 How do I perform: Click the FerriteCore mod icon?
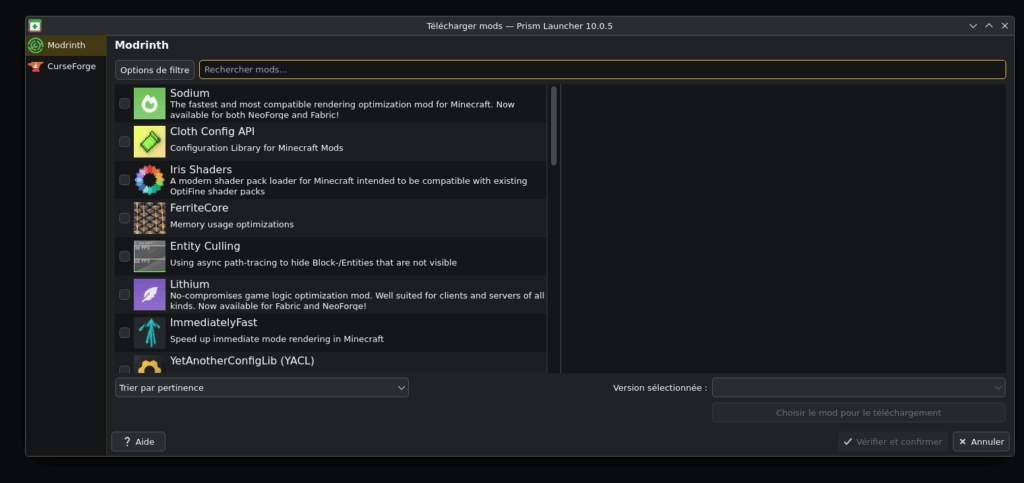149,217
